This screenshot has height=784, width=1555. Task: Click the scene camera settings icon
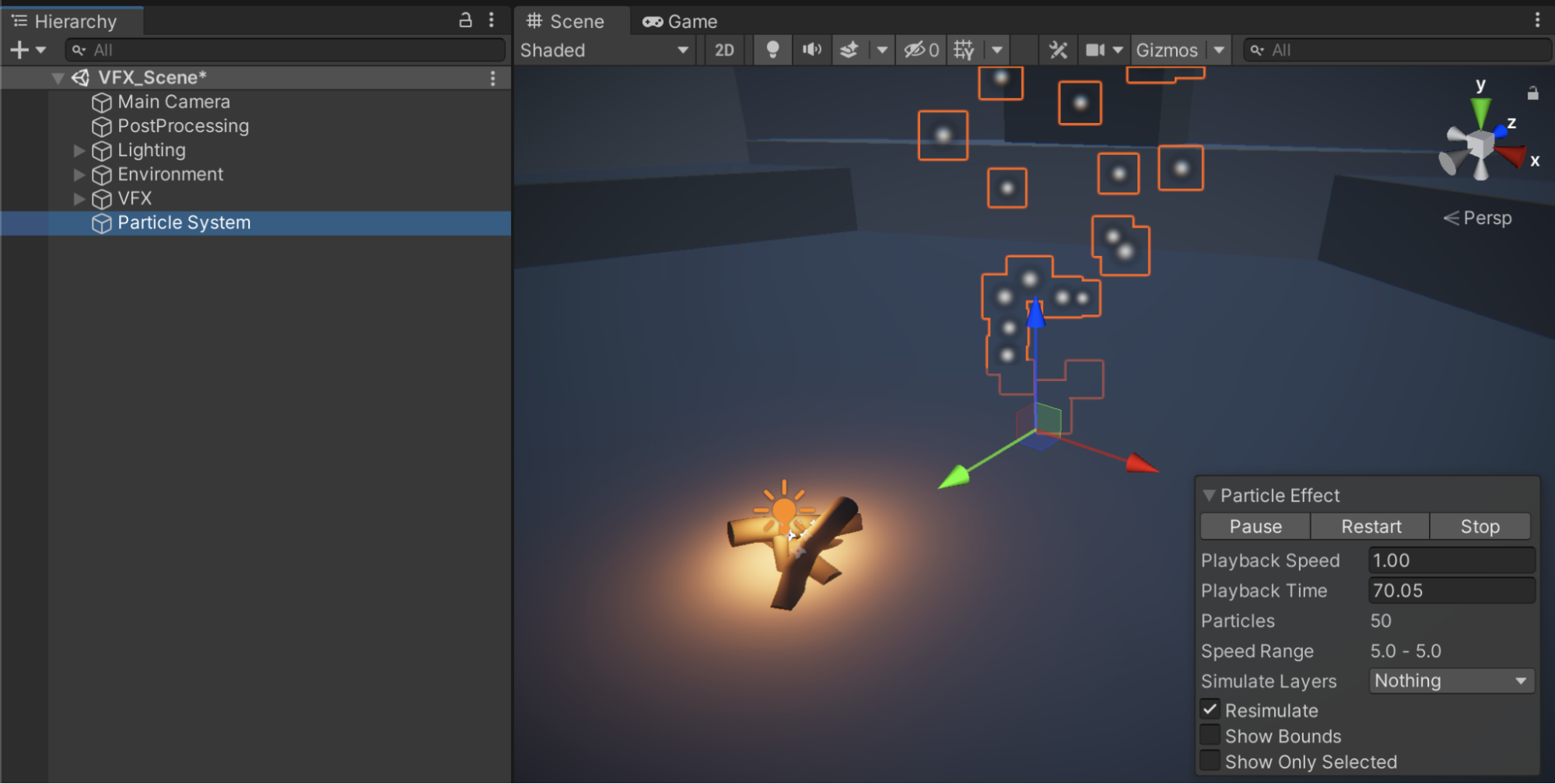pyautogui.click(x=1095, y=50)
